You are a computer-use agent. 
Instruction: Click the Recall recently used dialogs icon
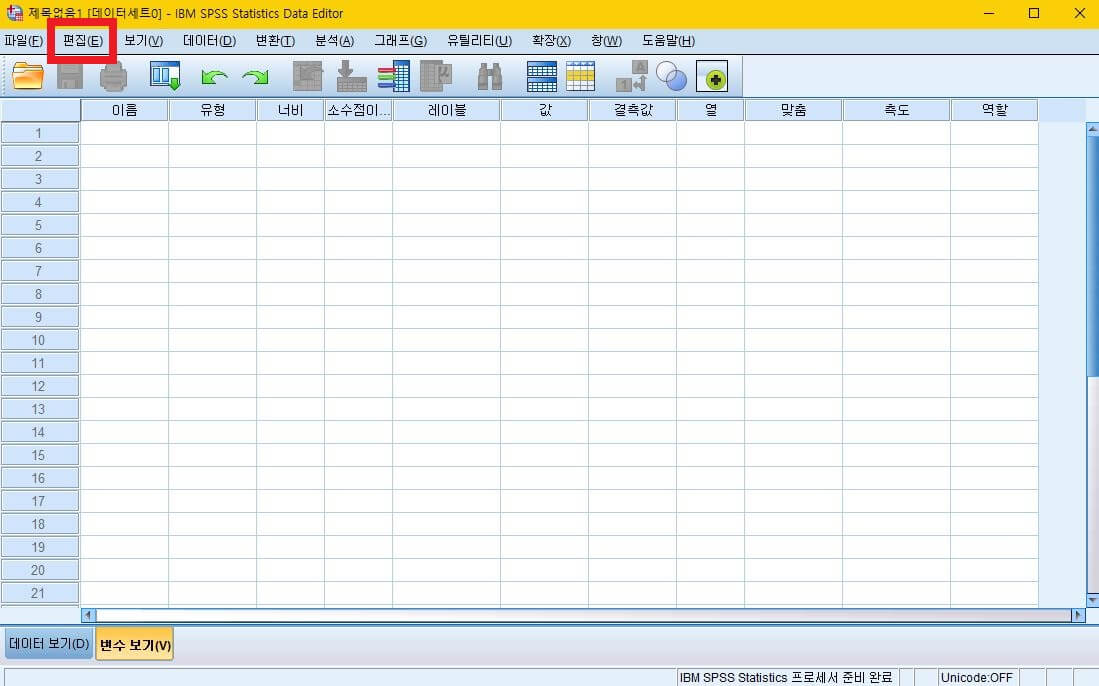click(164, 76)
